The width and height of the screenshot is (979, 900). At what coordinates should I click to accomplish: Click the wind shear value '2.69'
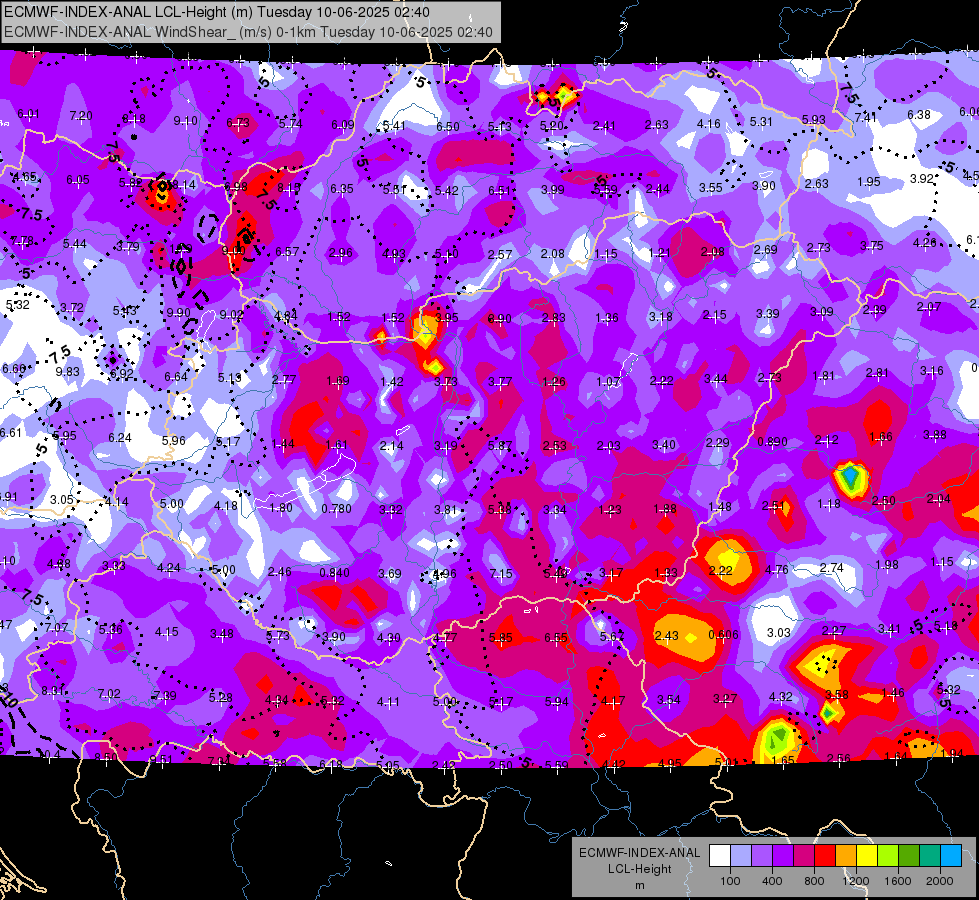[765, 250]
